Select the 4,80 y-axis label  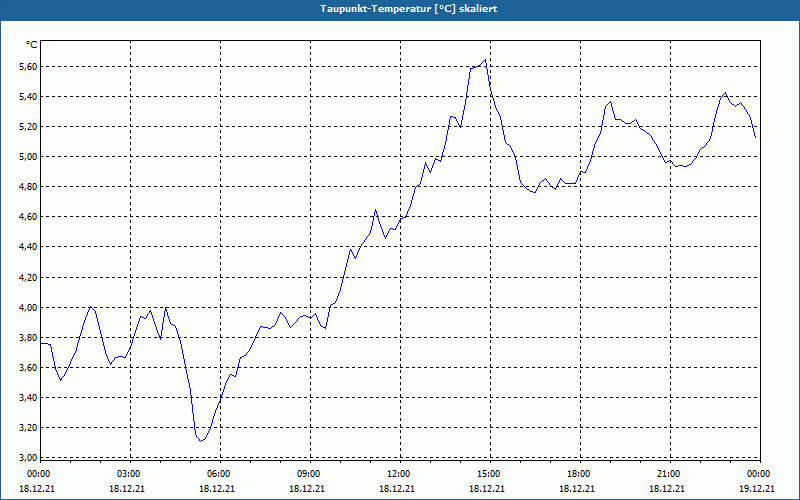29,187
